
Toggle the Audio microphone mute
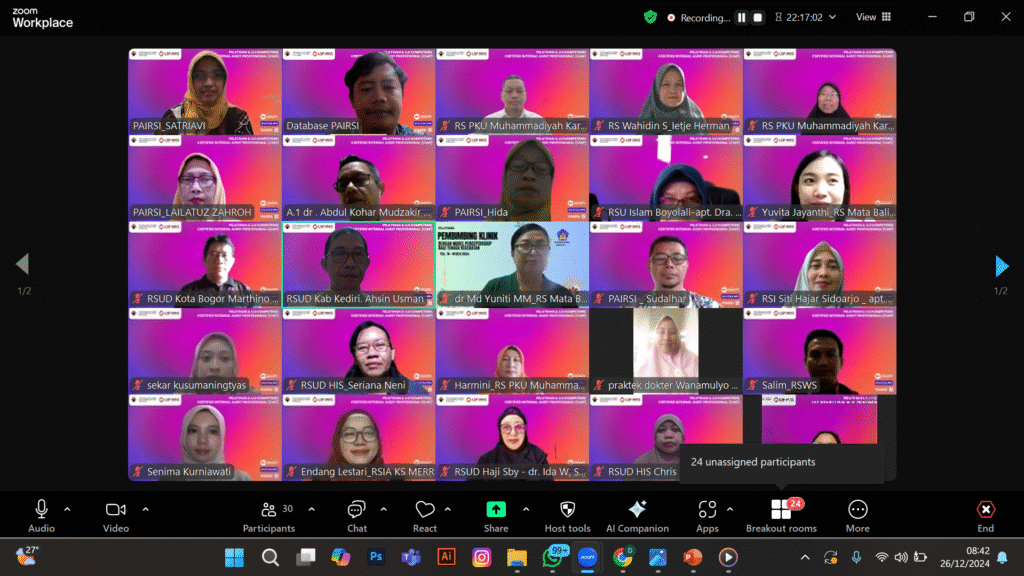[x=41, y=511]
